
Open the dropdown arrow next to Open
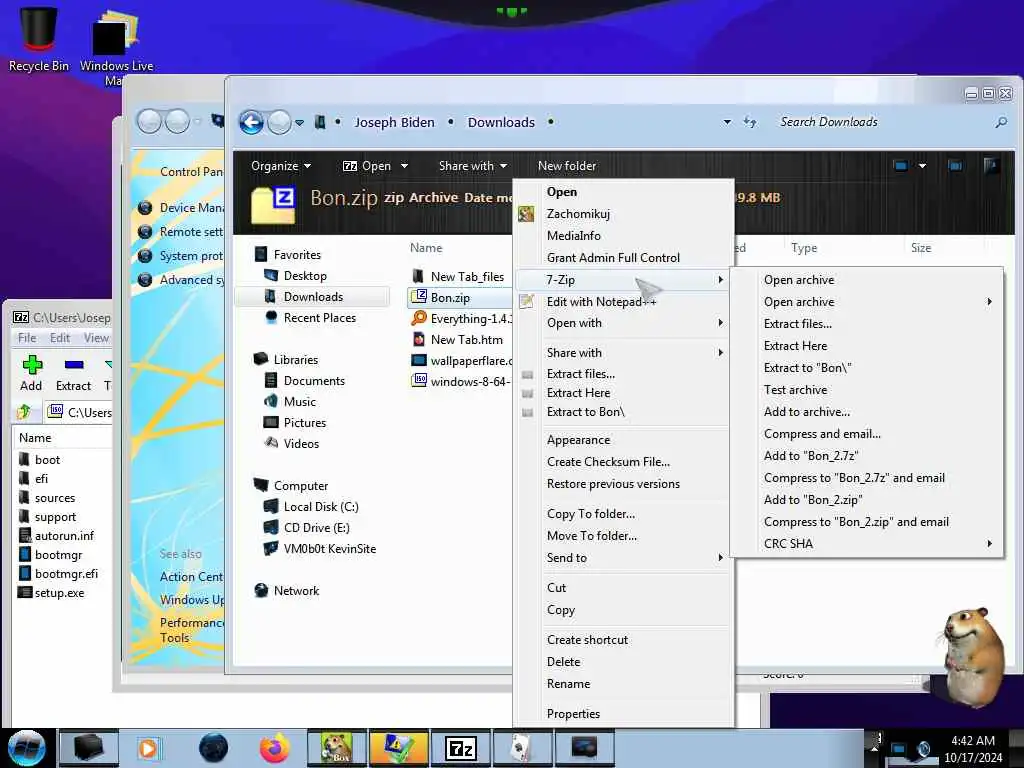point(404,166)
